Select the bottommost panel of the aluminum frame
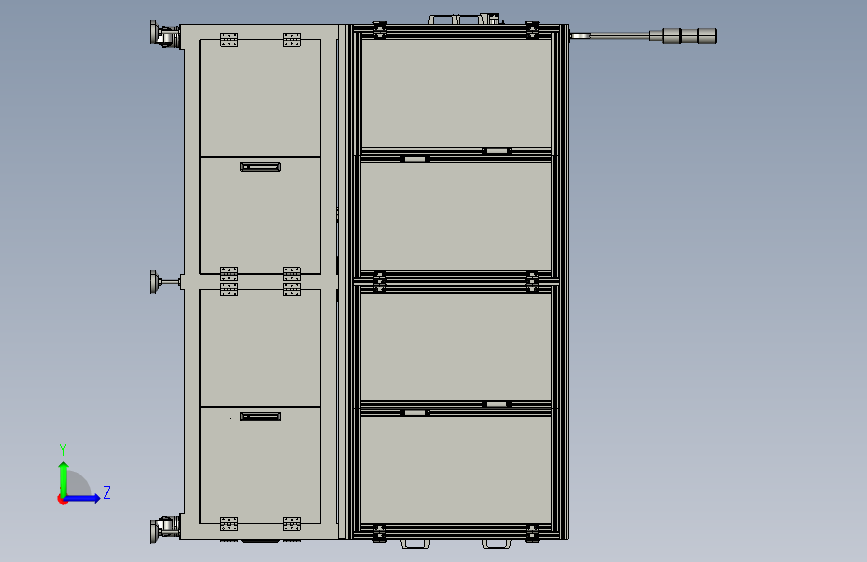This screenshot has width=867, height=562. point(456,469)
